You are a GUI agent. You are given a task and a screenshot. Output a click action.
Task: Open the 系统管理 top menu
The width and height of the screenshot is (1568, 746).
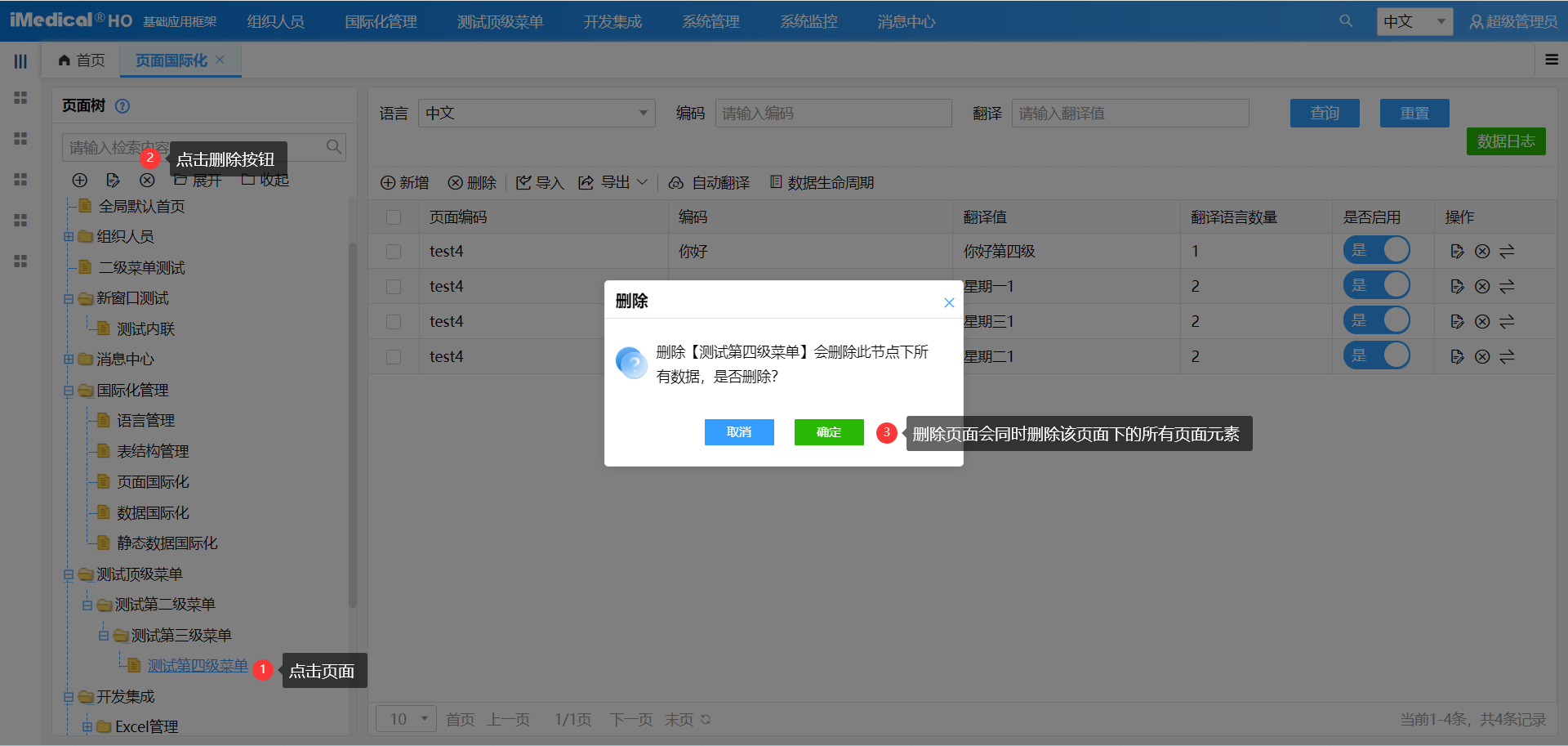[x=711, y=22]
